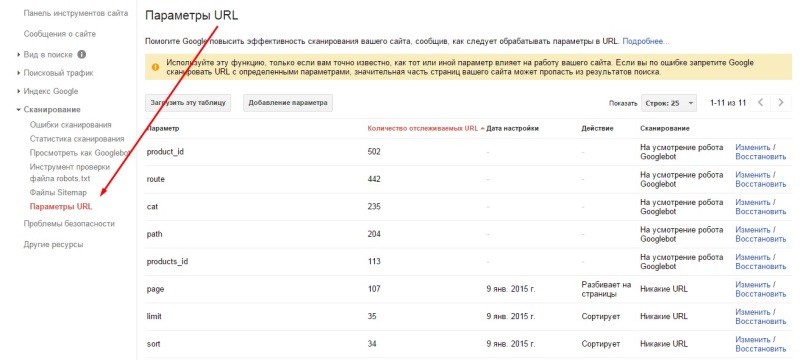This screenshot has width=800, height=360.
Task: Go to previous page arrow in pagination
Action: (760, 102)
